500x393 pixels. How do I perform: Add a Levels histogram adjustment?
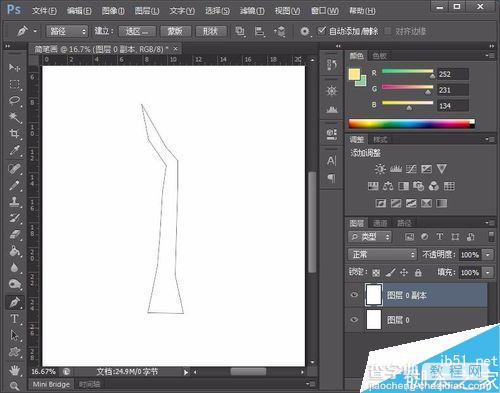[x=396, y=169]
